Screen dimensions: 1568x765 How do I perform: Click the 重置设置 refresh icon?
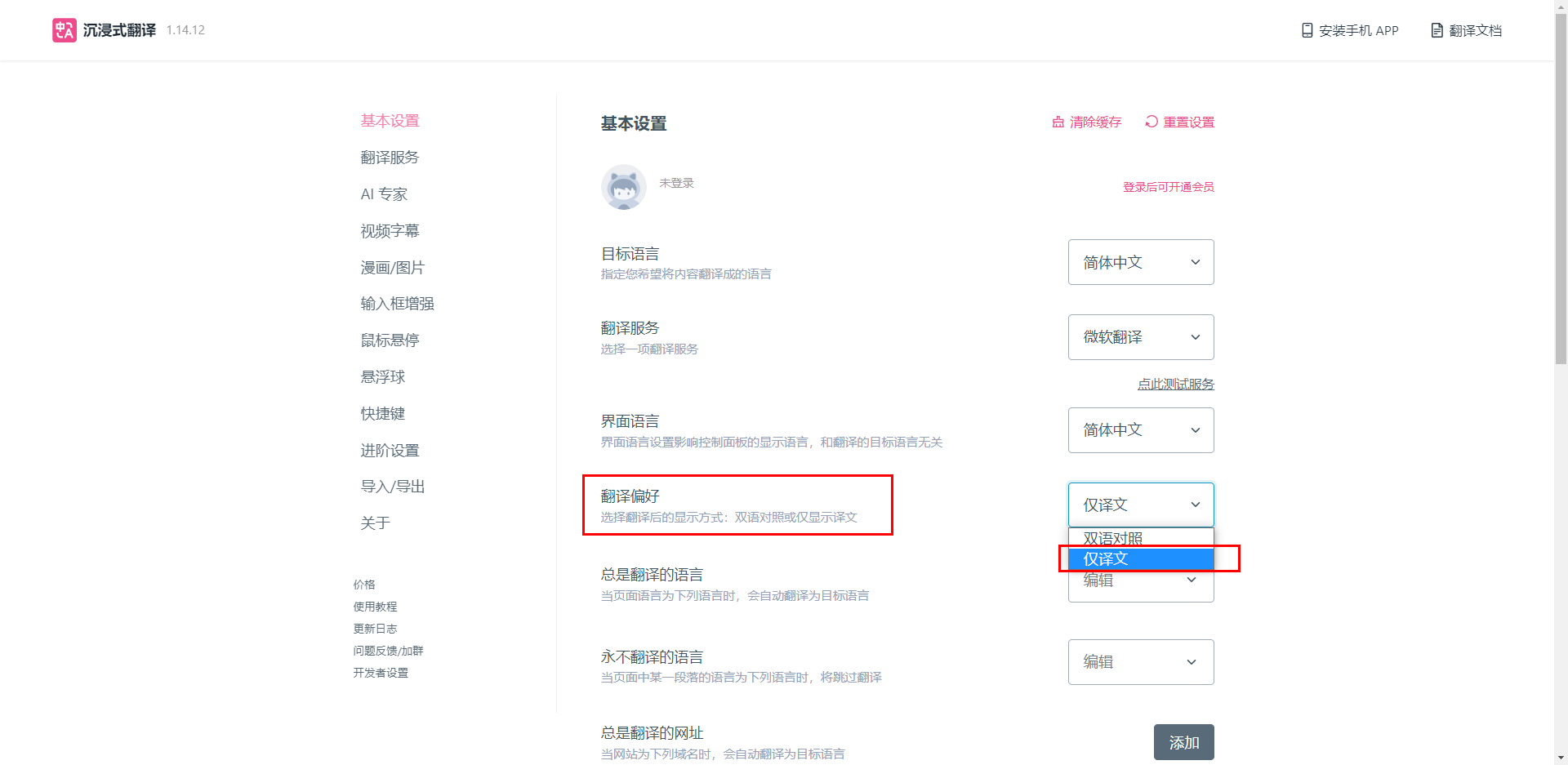tap(1151, 122)
